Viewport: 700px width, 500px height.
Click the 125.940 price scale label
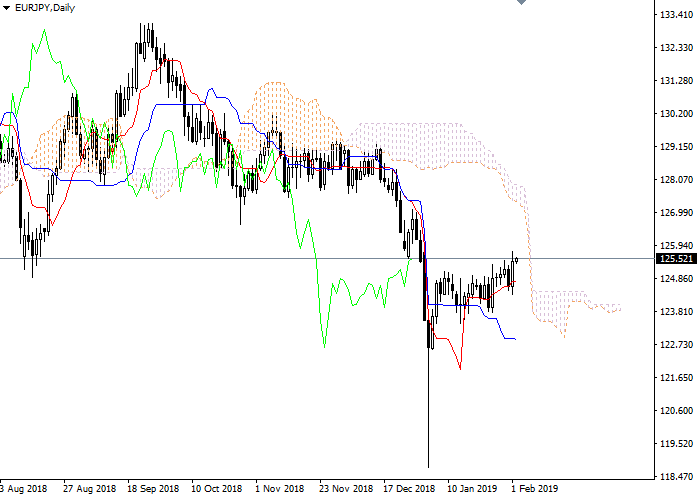pos(676,246)
